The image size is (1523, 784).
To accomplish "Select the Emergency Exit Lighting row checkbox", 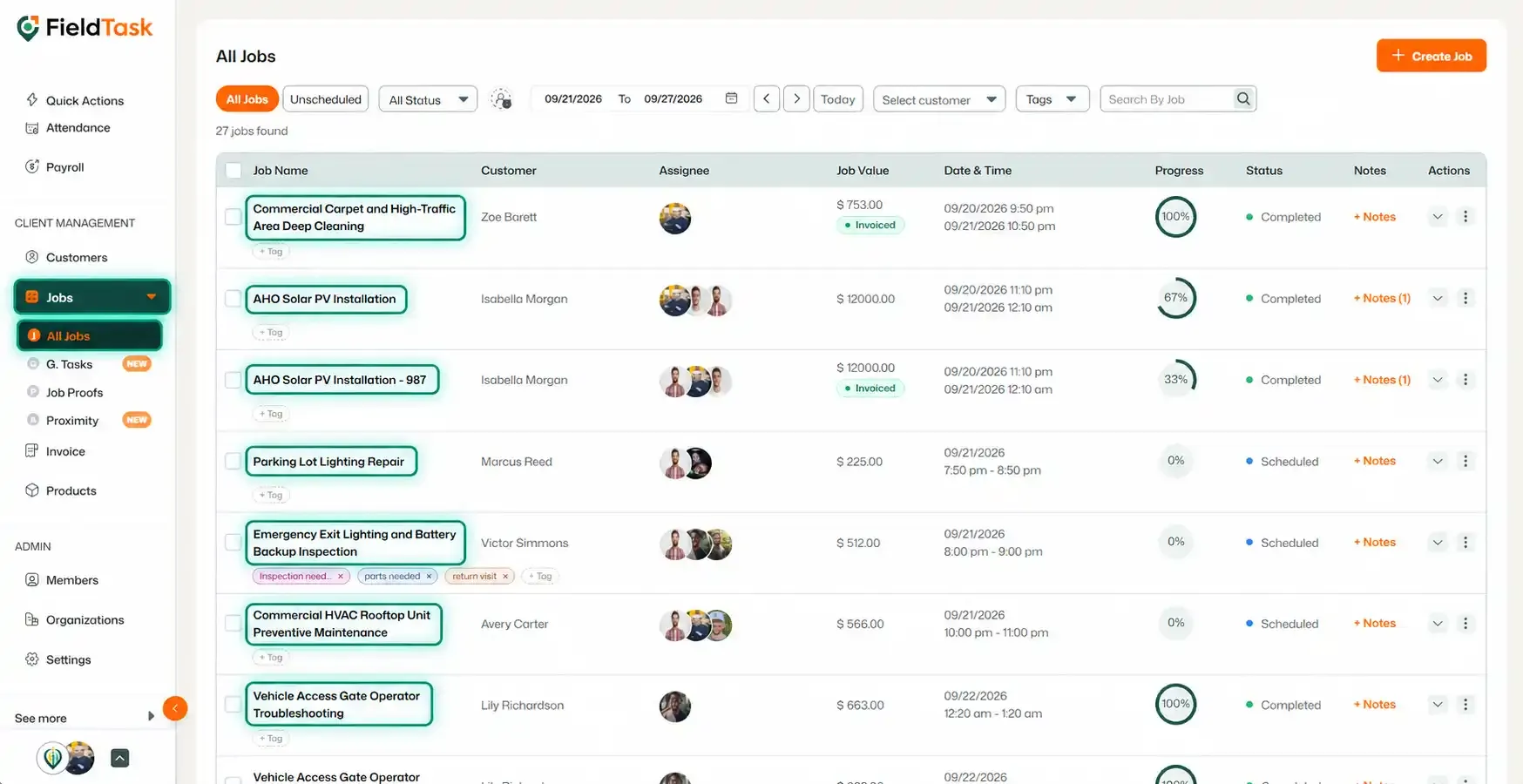I will tap(234, 542).
